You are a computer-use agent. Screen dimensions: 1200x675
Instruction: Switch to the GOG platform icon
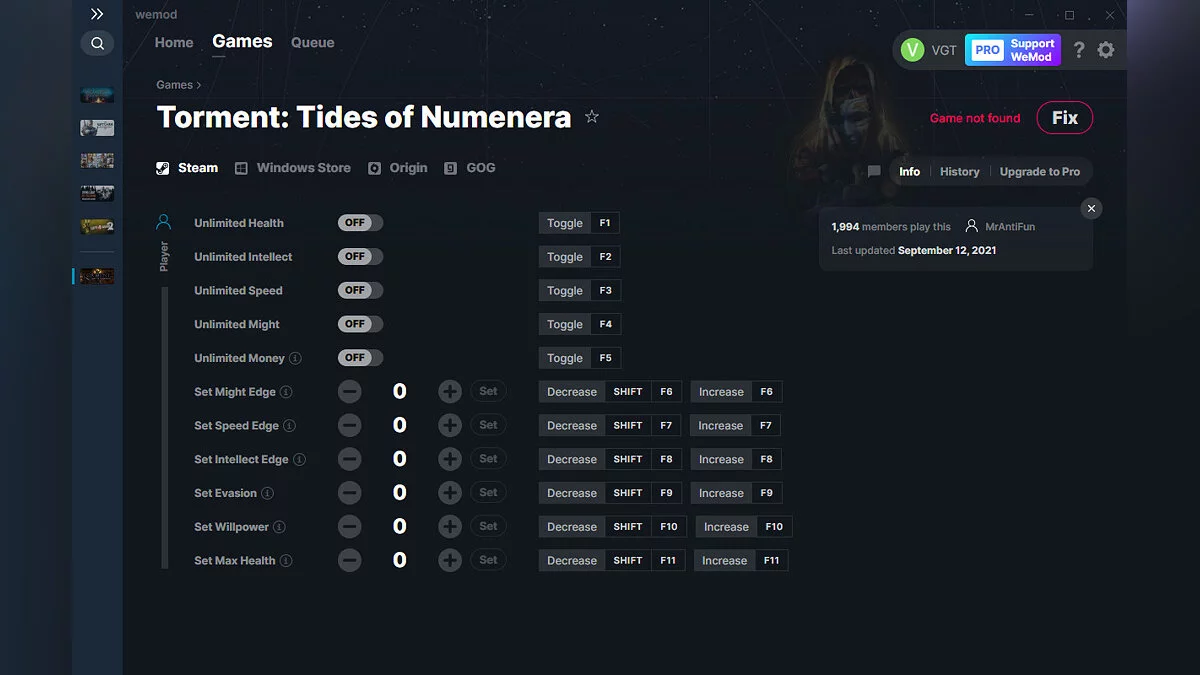click(452, 167)
